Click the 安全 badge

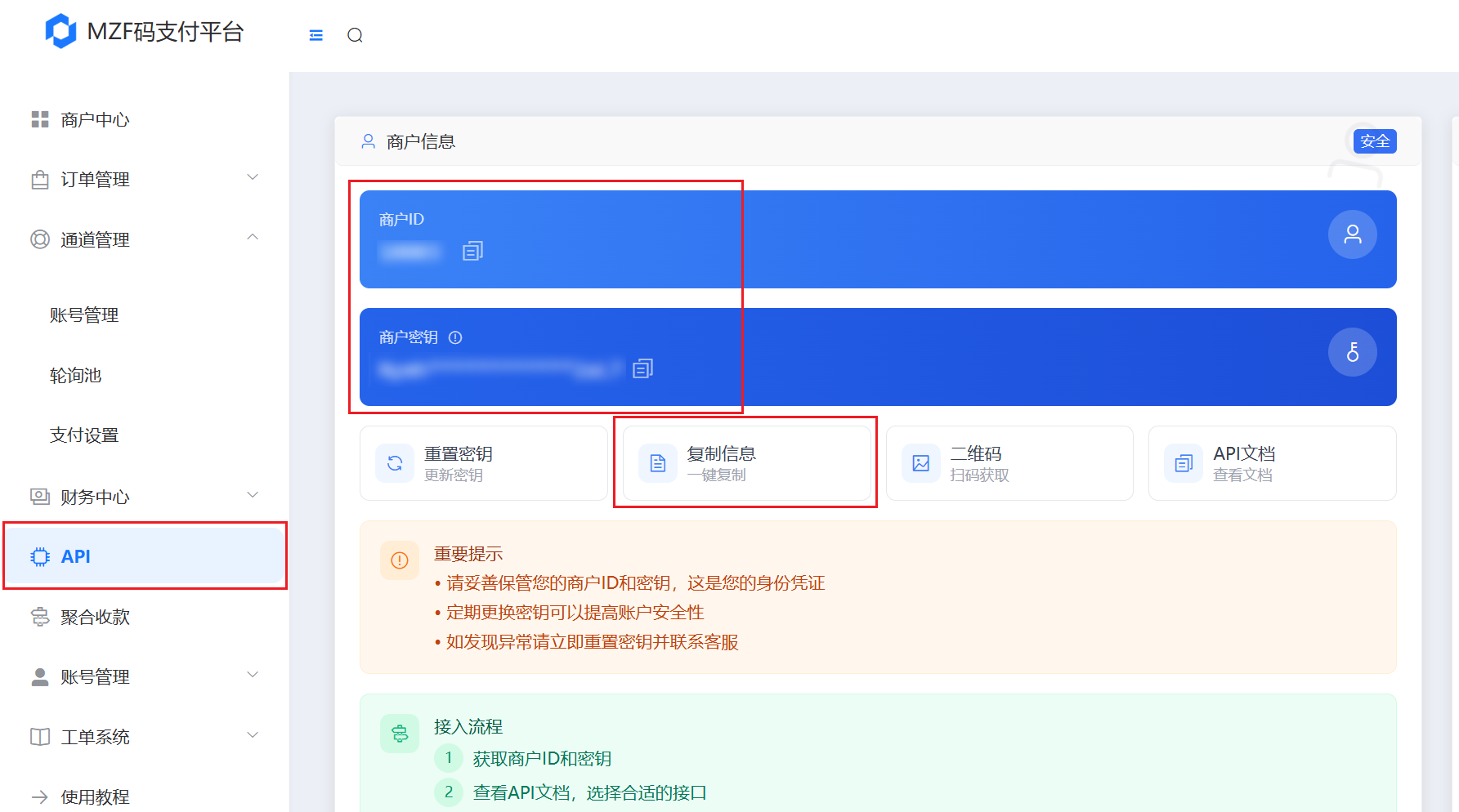[1375, 141]
